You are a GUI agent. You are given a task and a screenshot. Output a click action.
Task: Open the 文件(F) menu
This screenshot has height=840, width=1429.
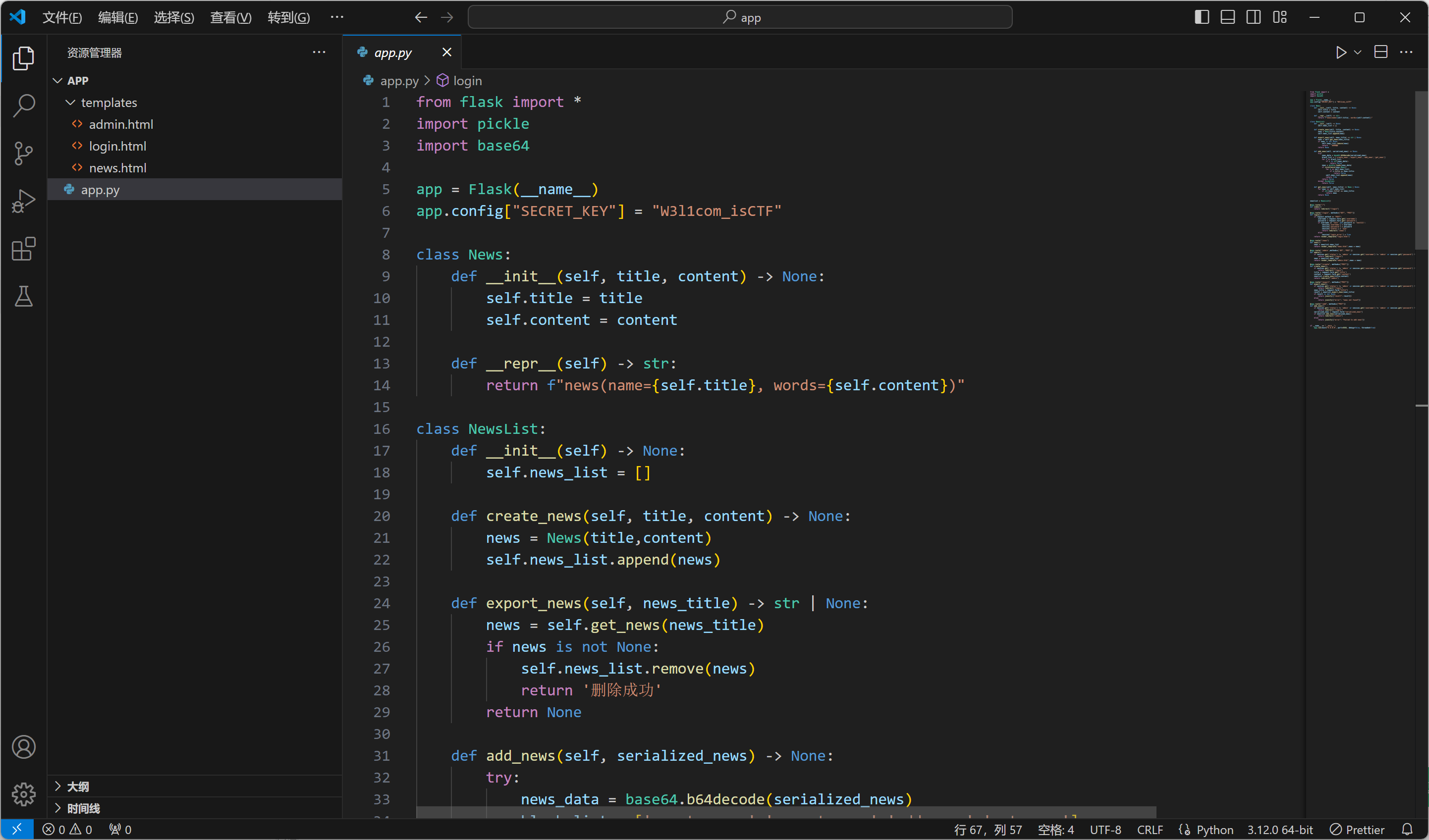[x=62, y=17]
